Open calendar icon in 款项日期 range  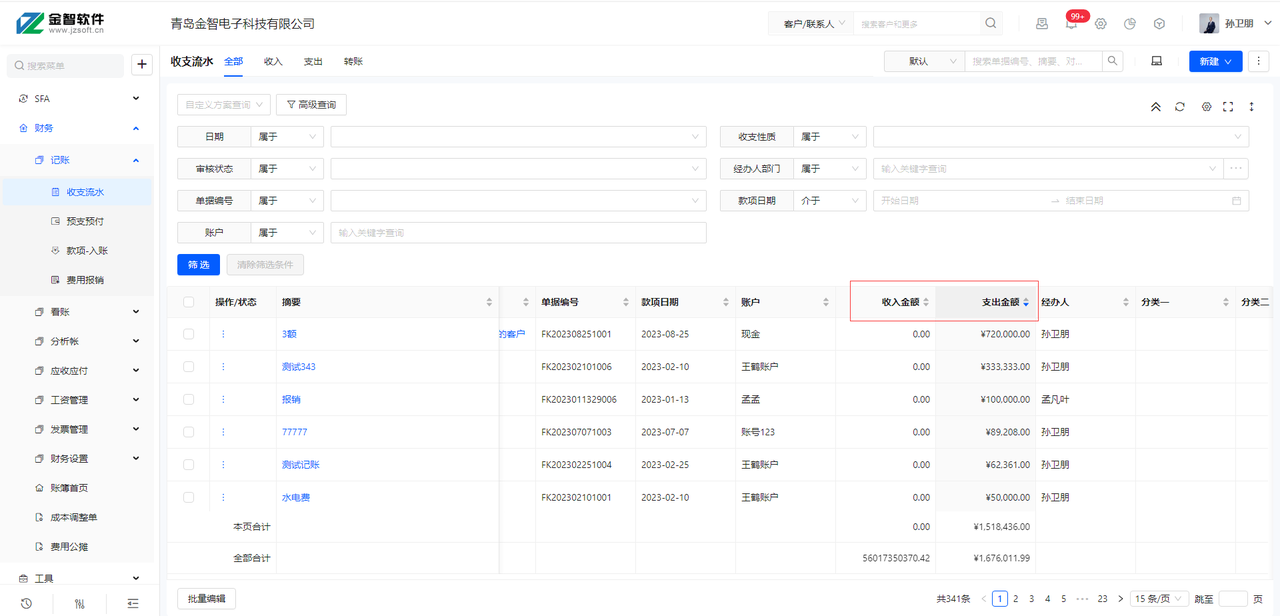pos(1237,201)
